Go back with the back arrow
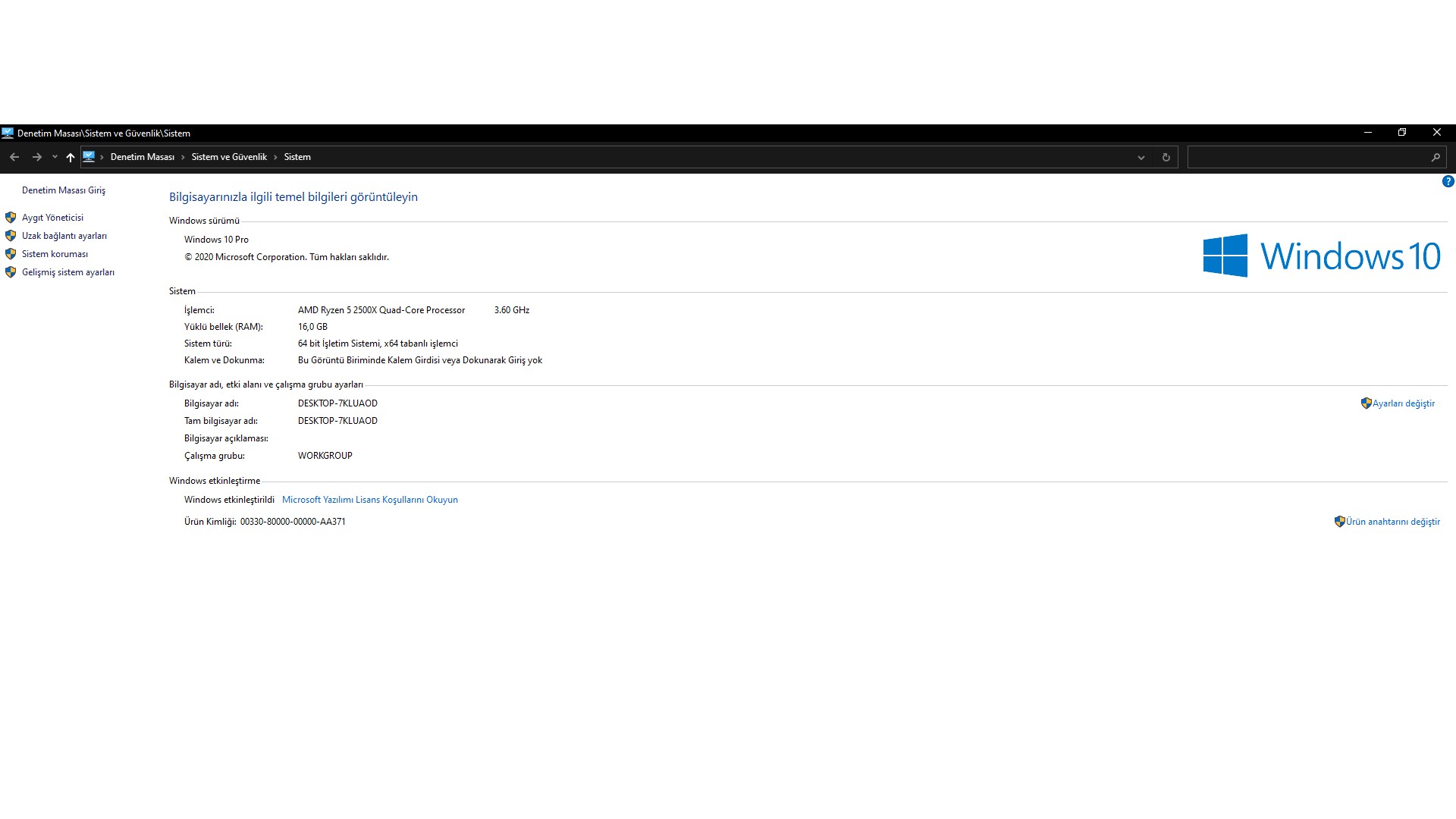Screen dimensions: 1456x819 (14, 157)
